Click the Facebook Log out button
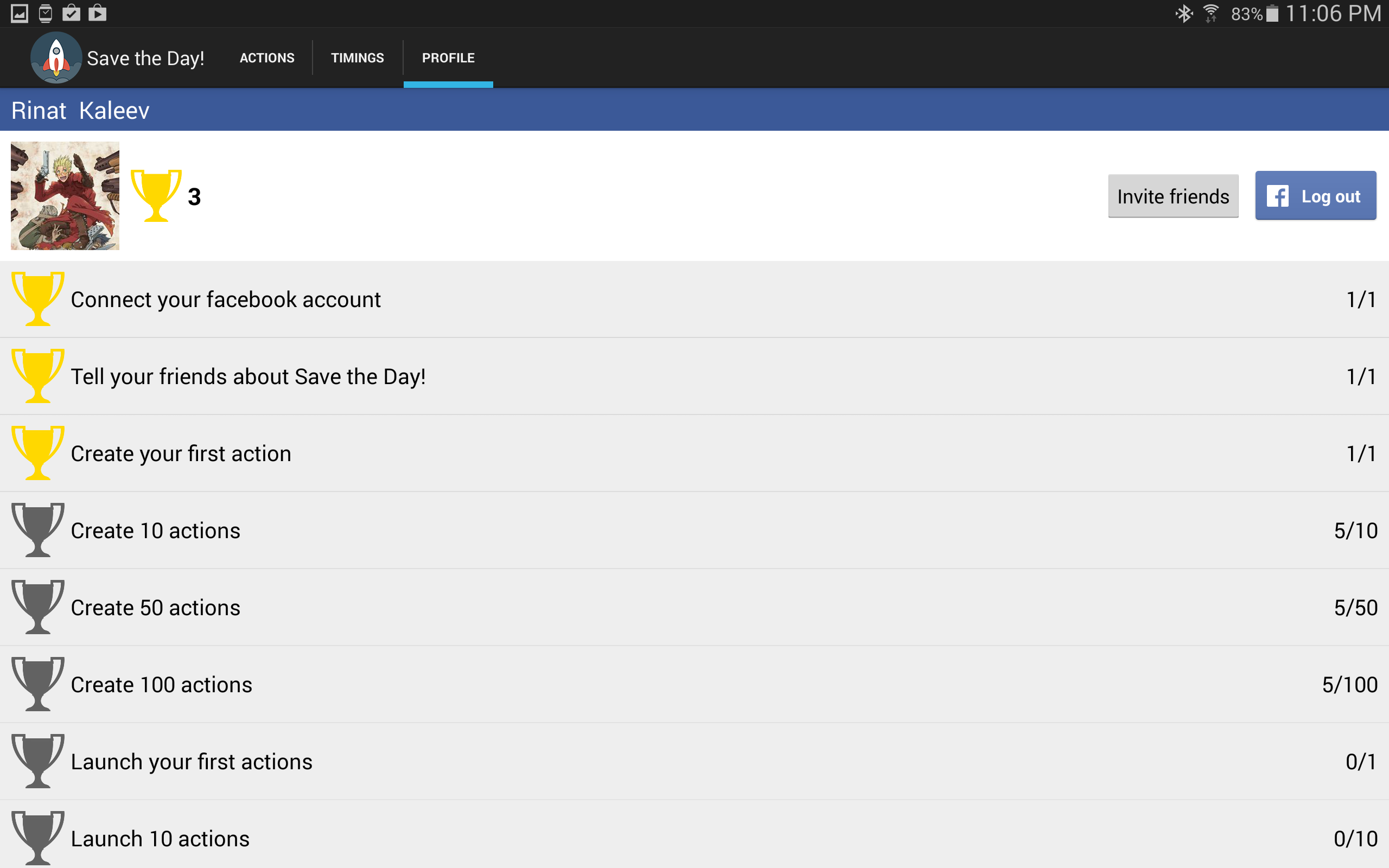The image size is (1389, 868). tap(1315, 196)
